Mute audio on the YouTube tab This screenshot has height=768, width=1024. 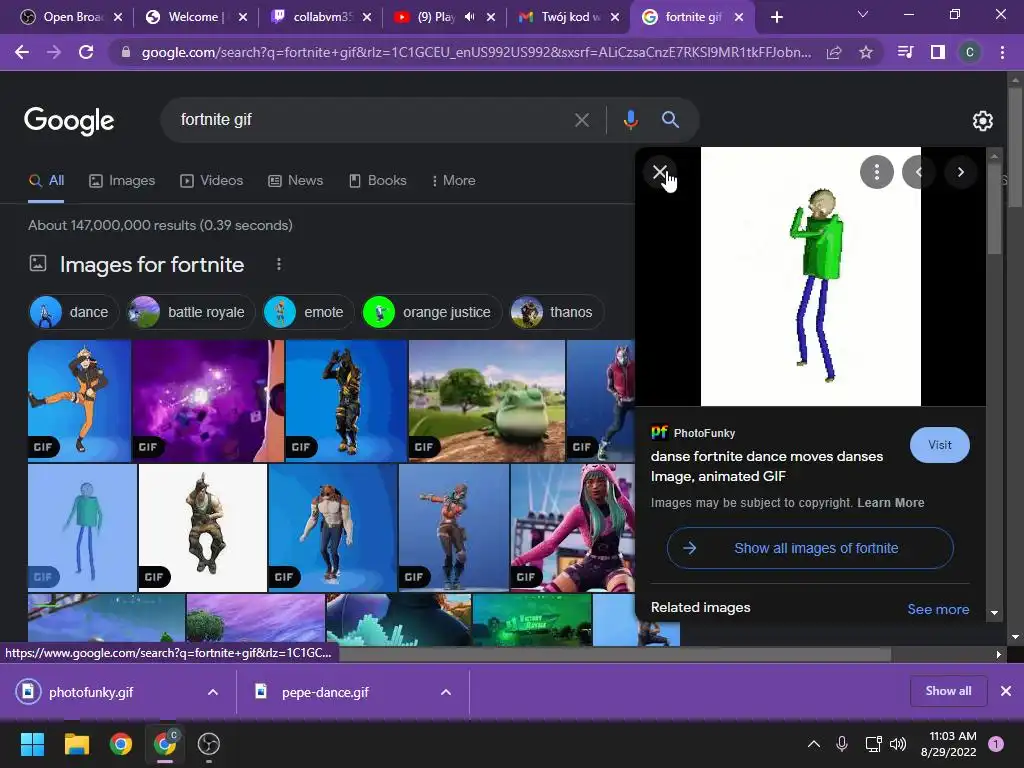coord(470,17)
